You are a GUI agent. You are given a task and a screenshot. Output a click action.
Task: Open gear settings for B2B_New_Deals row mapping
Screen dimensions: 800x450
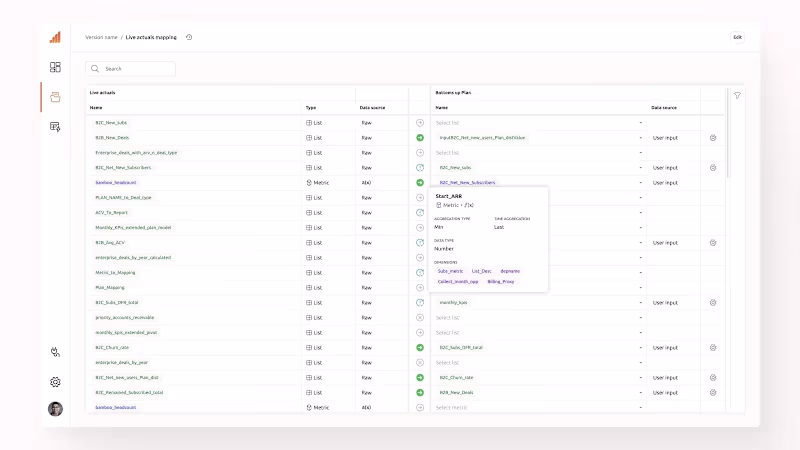pos(713,138)
